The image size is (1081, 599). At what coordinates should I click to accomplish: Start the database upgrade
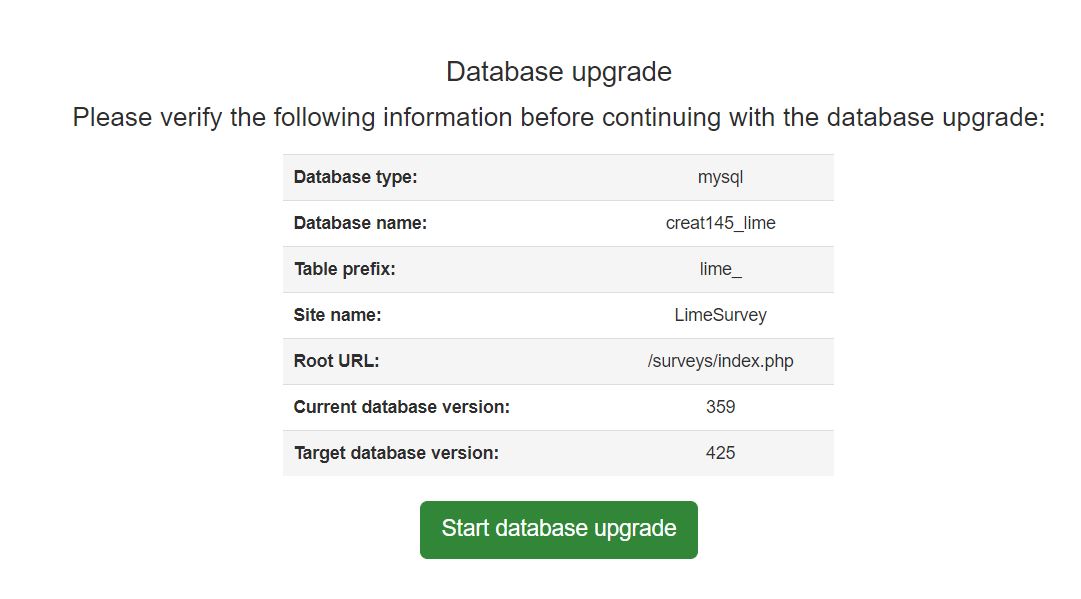[558, 529]
